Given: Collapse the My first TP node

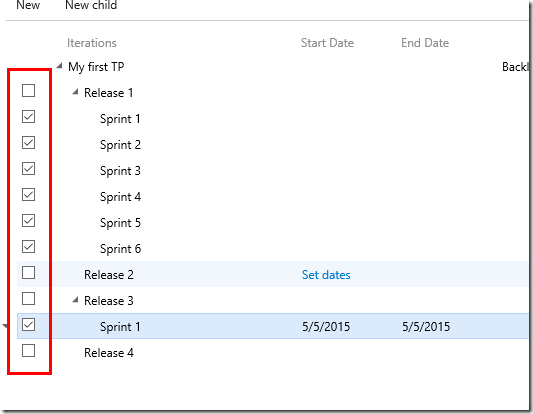Looking at the screenshot, I should (x=59, y=66).
